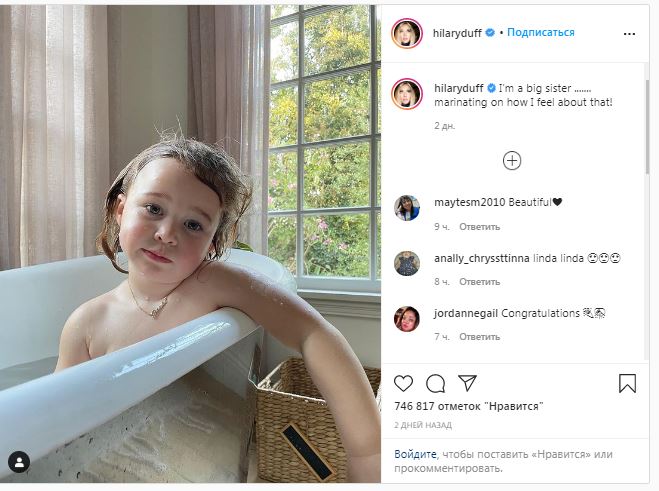Click the '2 дней назад' post timestamp

coord(423,425)
